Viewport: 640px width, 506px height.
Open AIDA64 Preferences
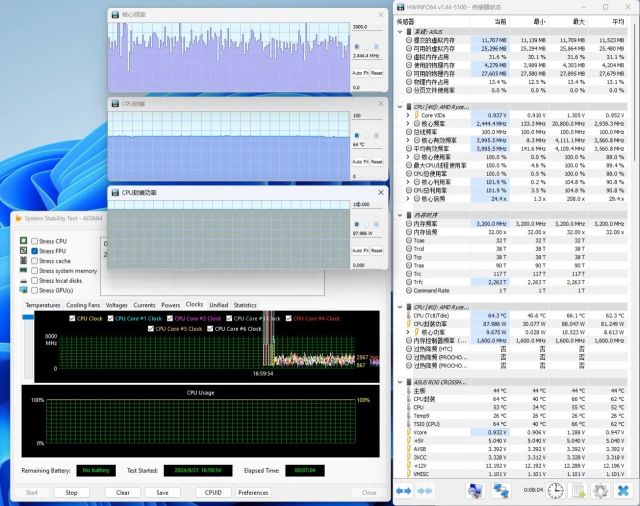point(253,493)
